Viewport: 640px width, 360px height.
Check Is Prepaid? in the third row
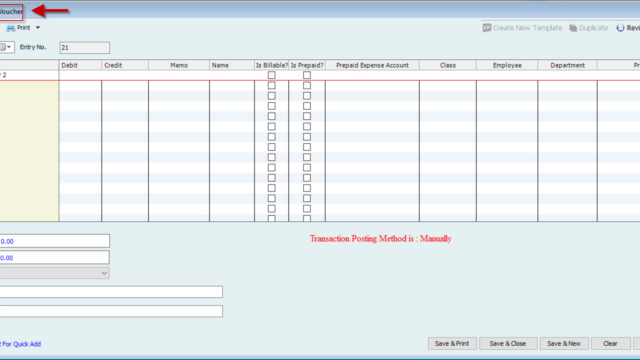pyautogui.click(x=307, y=96)
